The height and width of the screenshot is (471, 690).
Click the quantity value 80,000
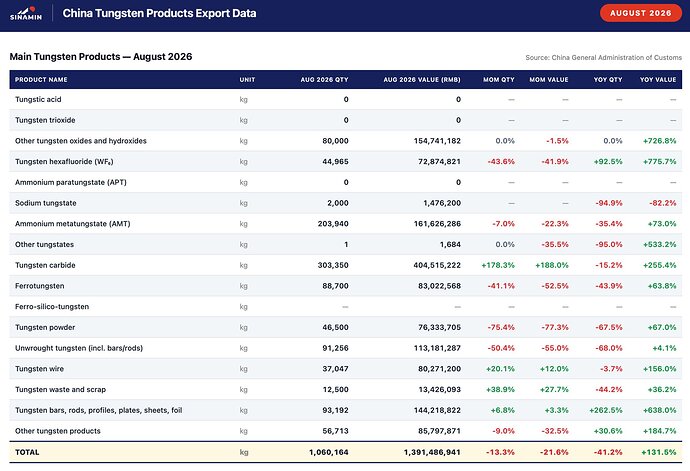[x=335, y=141]
